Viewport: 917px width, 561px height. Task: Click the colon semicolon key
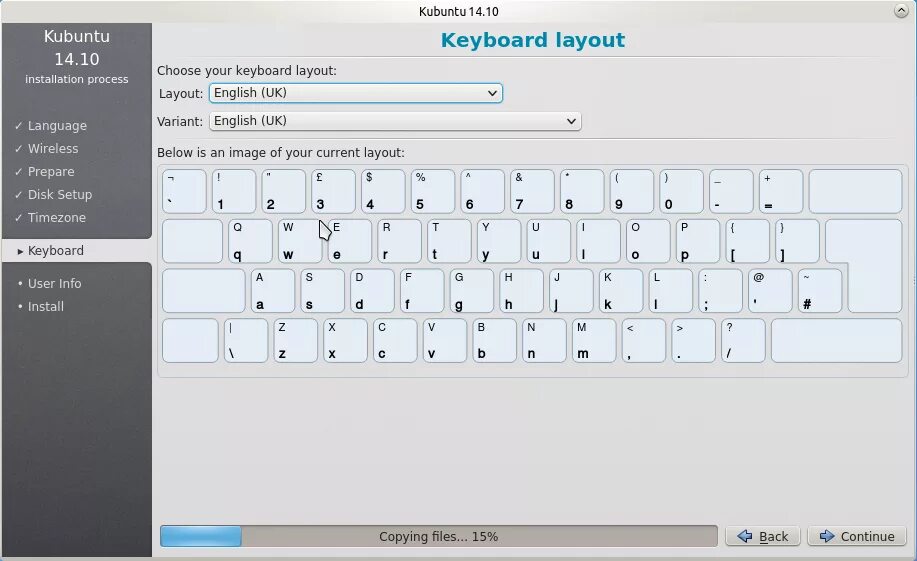pos(720,291)
